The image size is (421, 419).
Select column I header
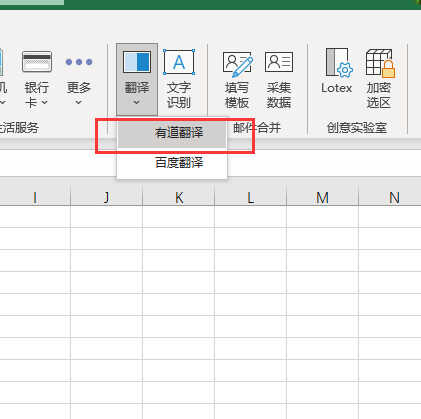coord(35,198)
